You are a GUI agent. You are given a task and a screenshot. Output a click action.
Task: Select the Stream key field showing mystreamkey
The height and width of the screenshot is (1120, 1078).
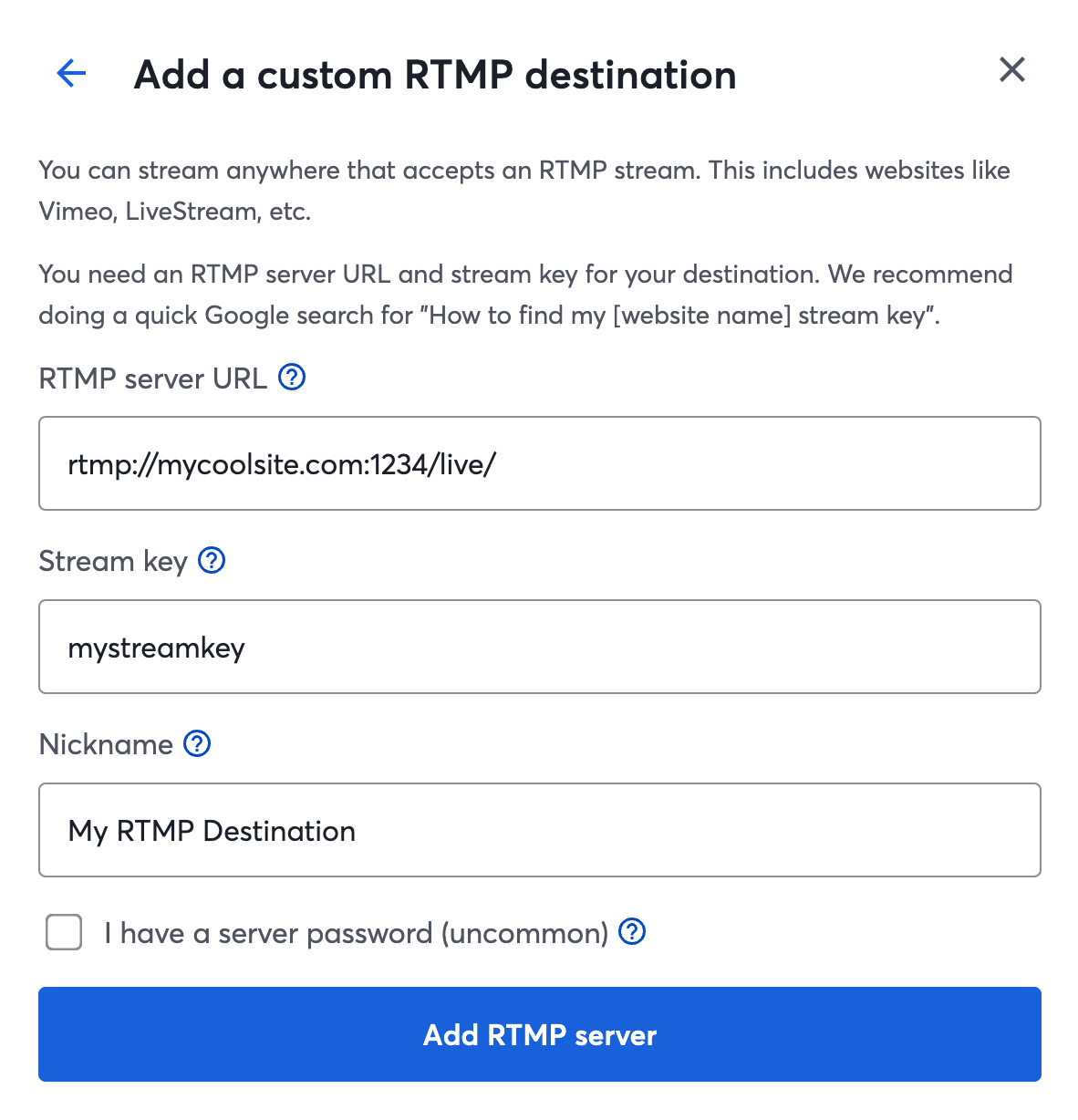pyautogui.click(x=539, y=647)
